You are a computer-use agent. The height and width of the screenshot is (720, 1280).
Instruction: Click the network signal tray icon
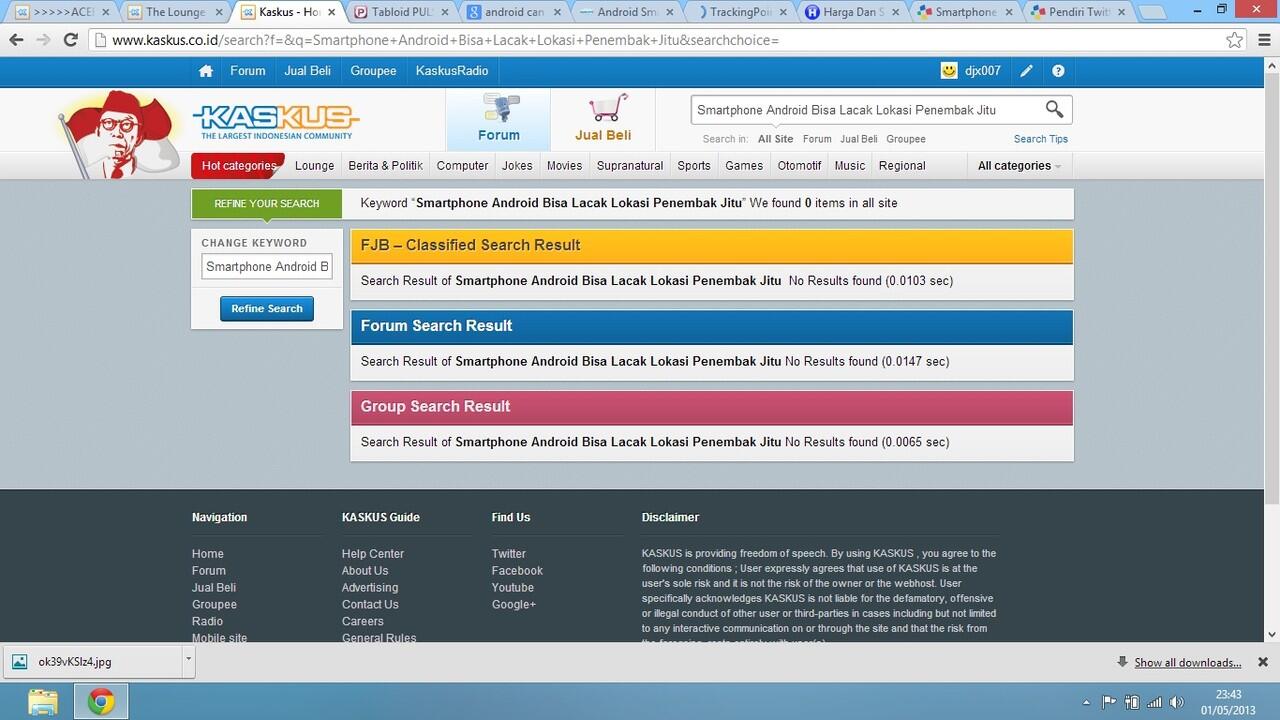1154,702
